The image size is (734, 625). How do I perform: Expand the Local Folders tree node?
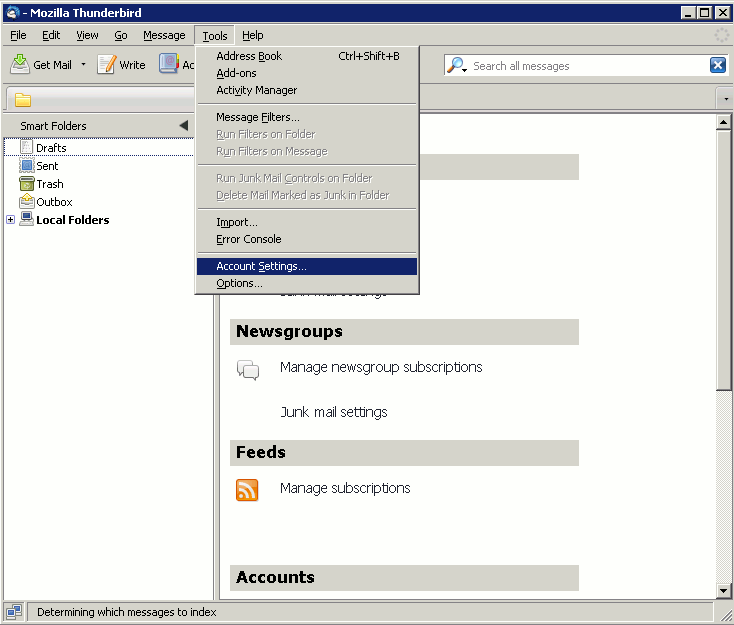click(x=10, y=219)
